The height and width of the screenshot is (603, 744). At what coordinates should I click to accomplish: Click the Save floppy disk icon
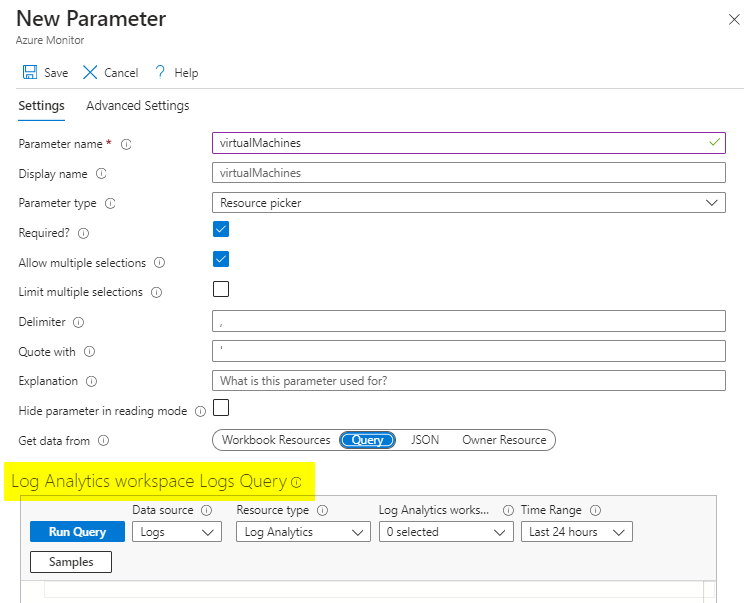30,72
